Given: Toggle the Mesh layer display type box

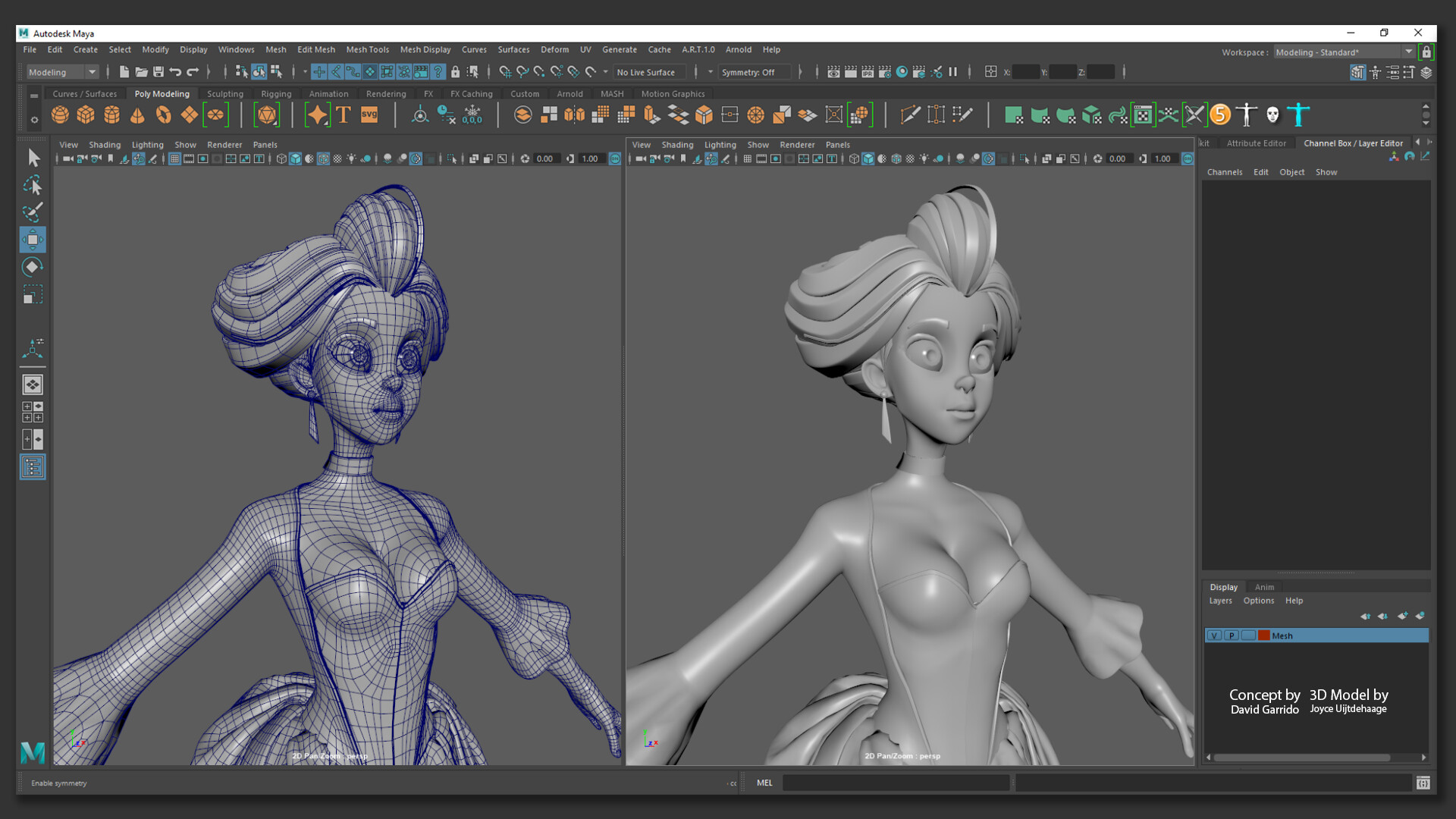Looking at the screenshot, I should (x=1248, y=635).
